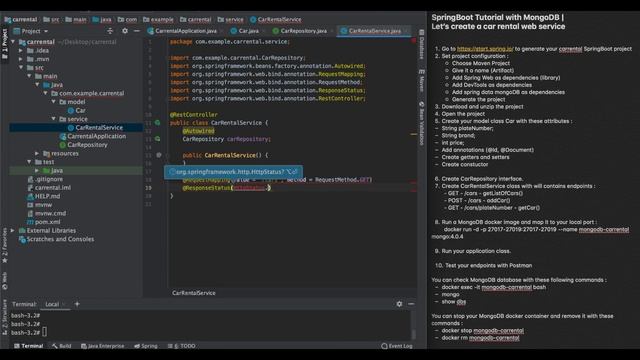Open the start.spring.io link in notes

coord(485,49)
